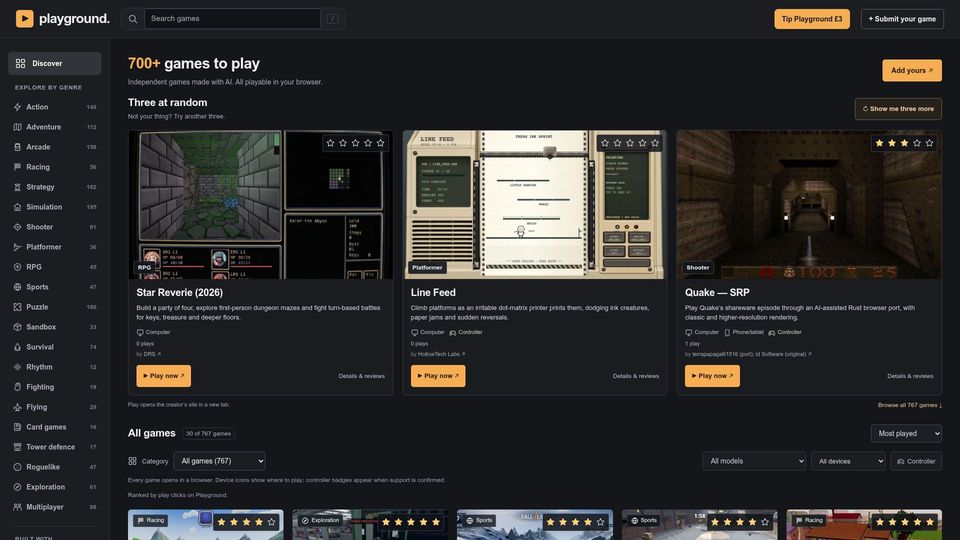The width and height of the screenshot is (960, 540).
Task: Open the DRS creator link
Action: pos(152,354)
